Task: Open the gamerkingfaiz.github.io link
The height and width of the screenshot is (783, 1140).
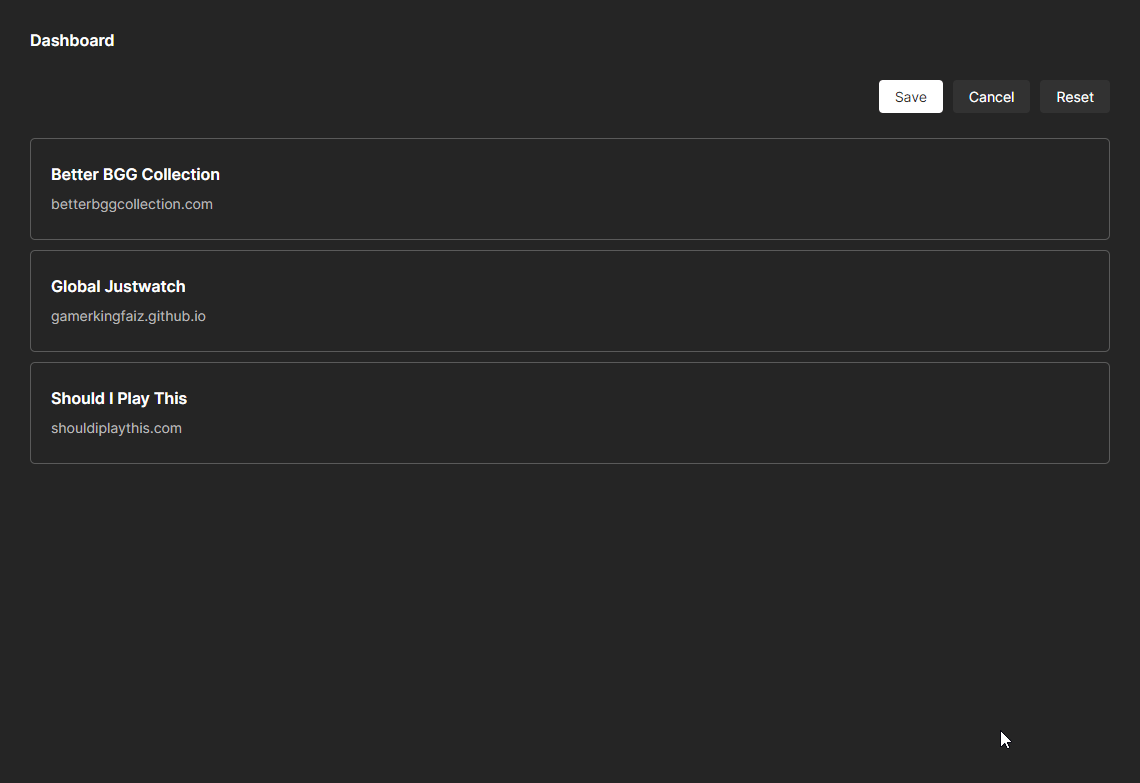Action: 128,316
